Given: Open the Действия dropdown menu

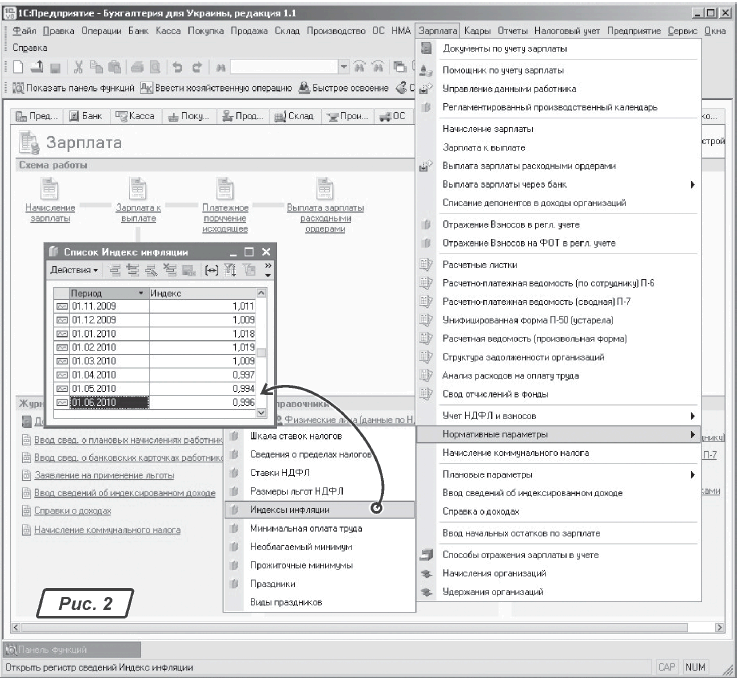Looking at the screenshot, I should [75, 270].
